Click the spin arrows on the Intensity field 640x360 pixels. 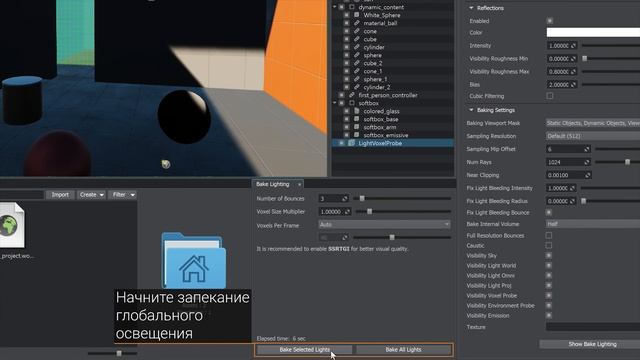point(573,46)
